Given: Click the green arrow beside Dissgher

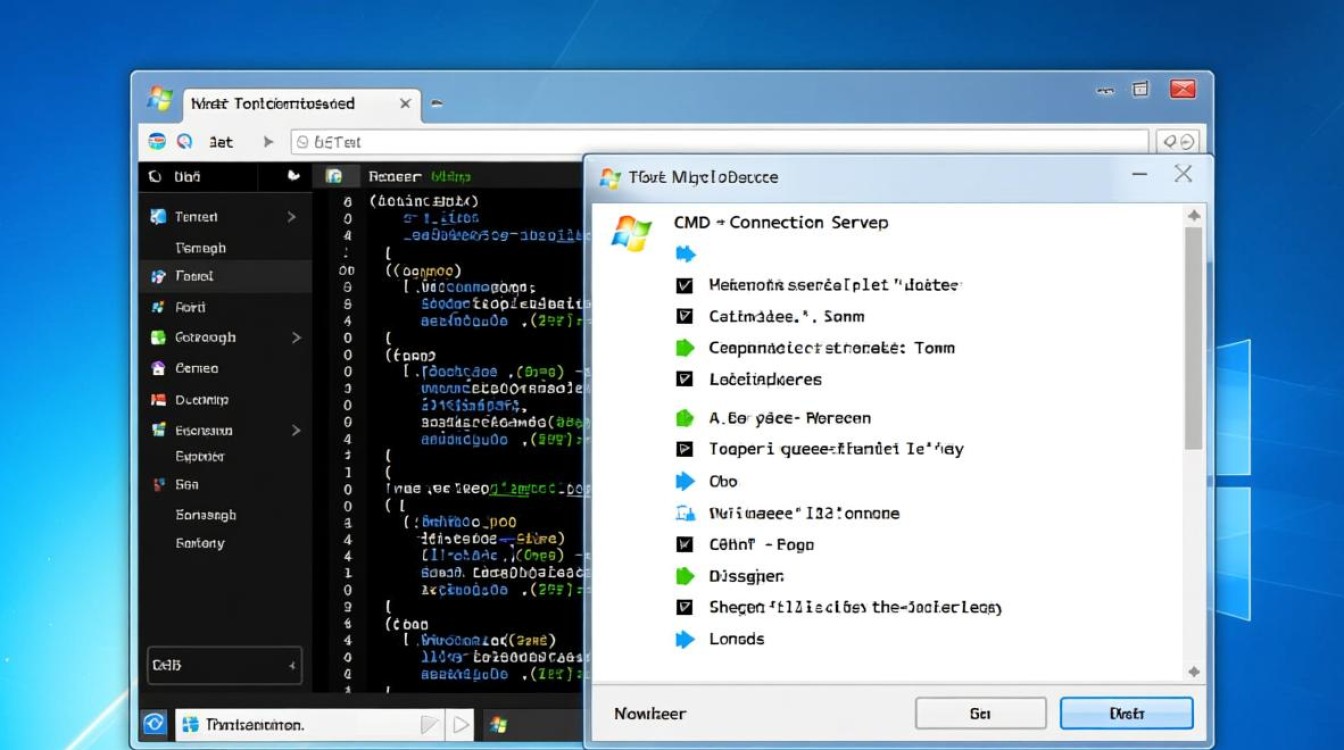Looking at the screenshot, I should pyautogui.click(x=685, y=576).
